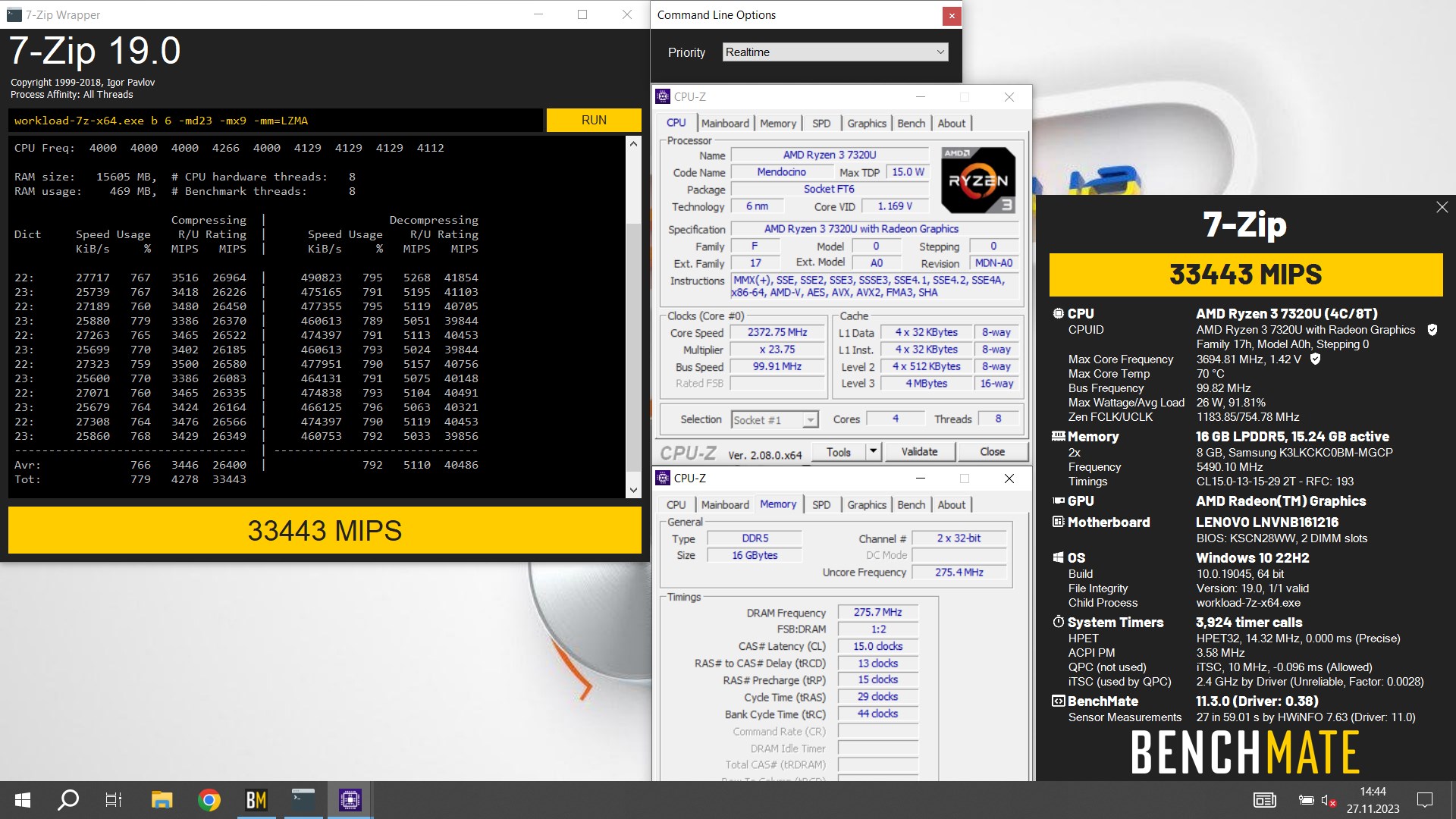Minimize the upper CPU-Z window
Viewport: 1456px width, 819px height.
[920, 97]
